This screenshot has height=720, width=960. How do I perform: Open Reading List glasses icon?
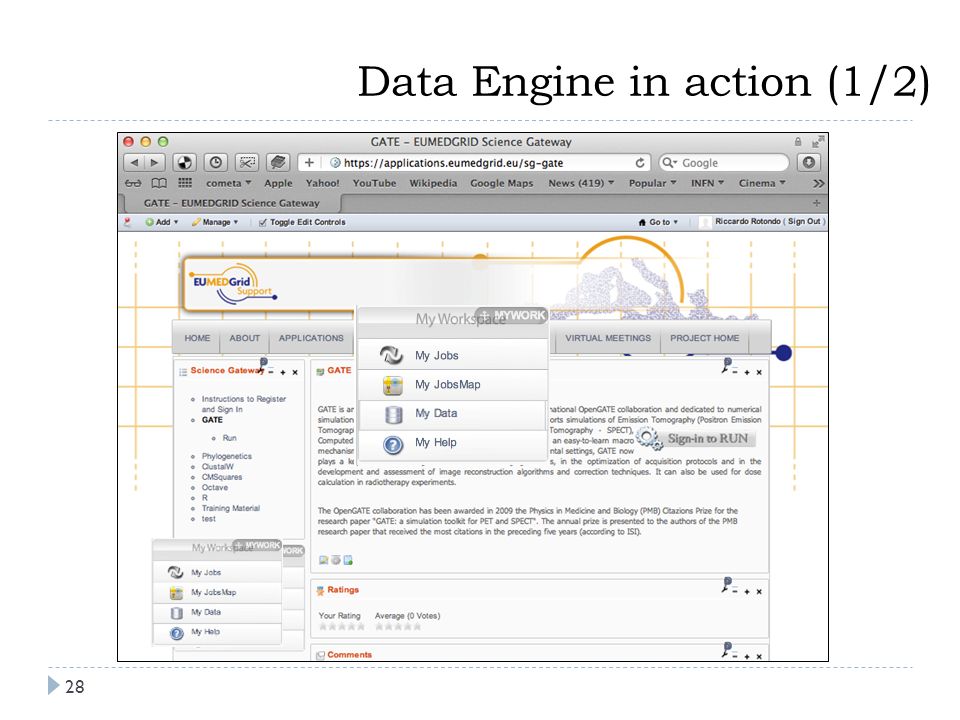click(x=133, y=183)
